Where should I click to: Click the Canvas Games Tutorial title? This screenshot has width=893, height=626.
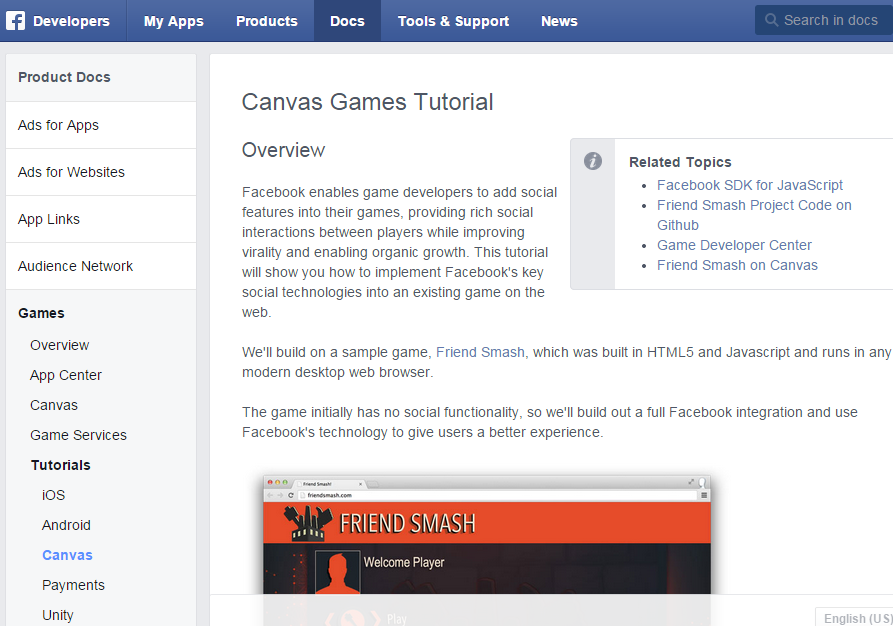(367, 103)
